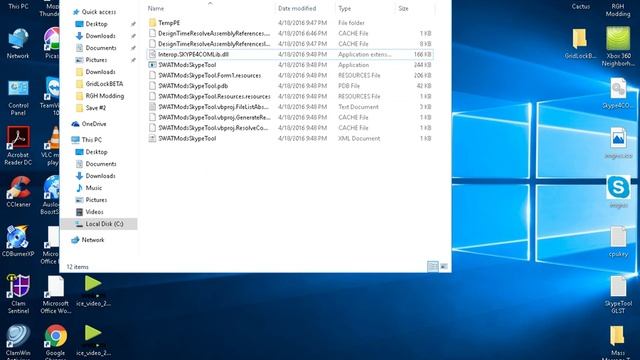Open CDBurnerXP desktop shortcut
640x360 pixels.
[18, 241]
